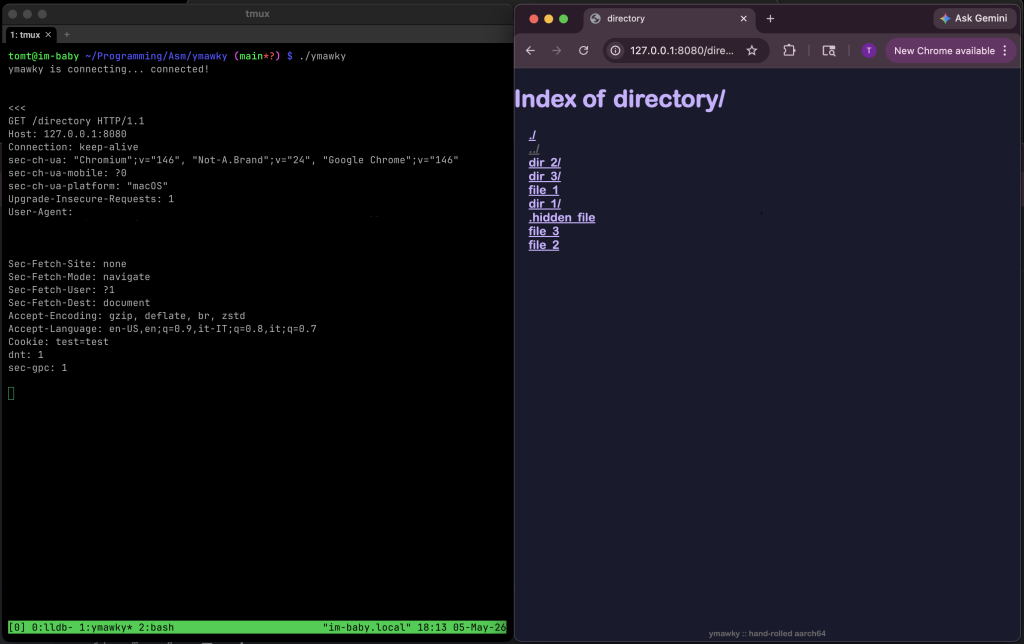Switch to tmux window 2:bash
1024x644 pixels.
[156, 628]
